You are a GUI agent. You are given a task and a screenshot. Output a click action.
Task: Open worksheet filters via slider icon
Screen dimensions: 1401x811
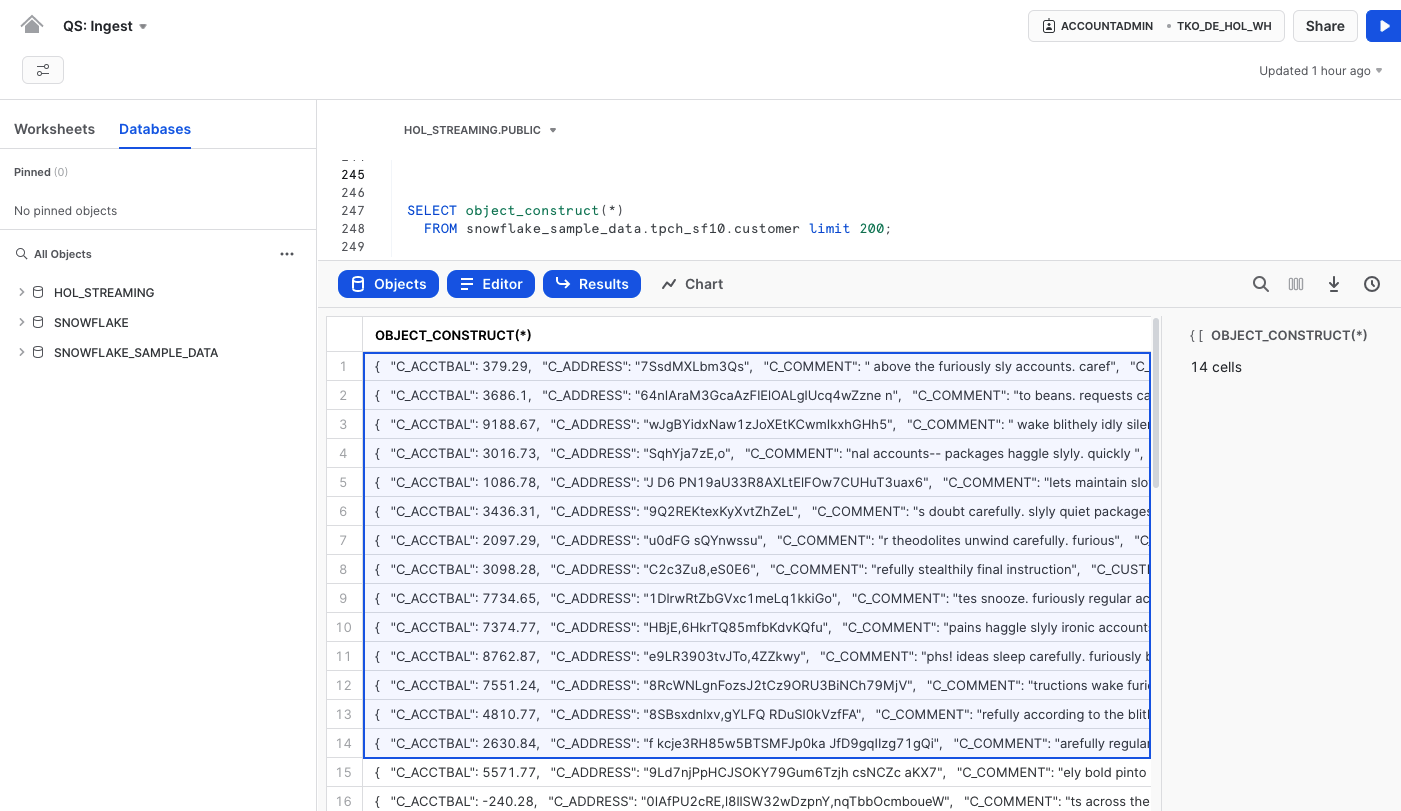[42, 70]
